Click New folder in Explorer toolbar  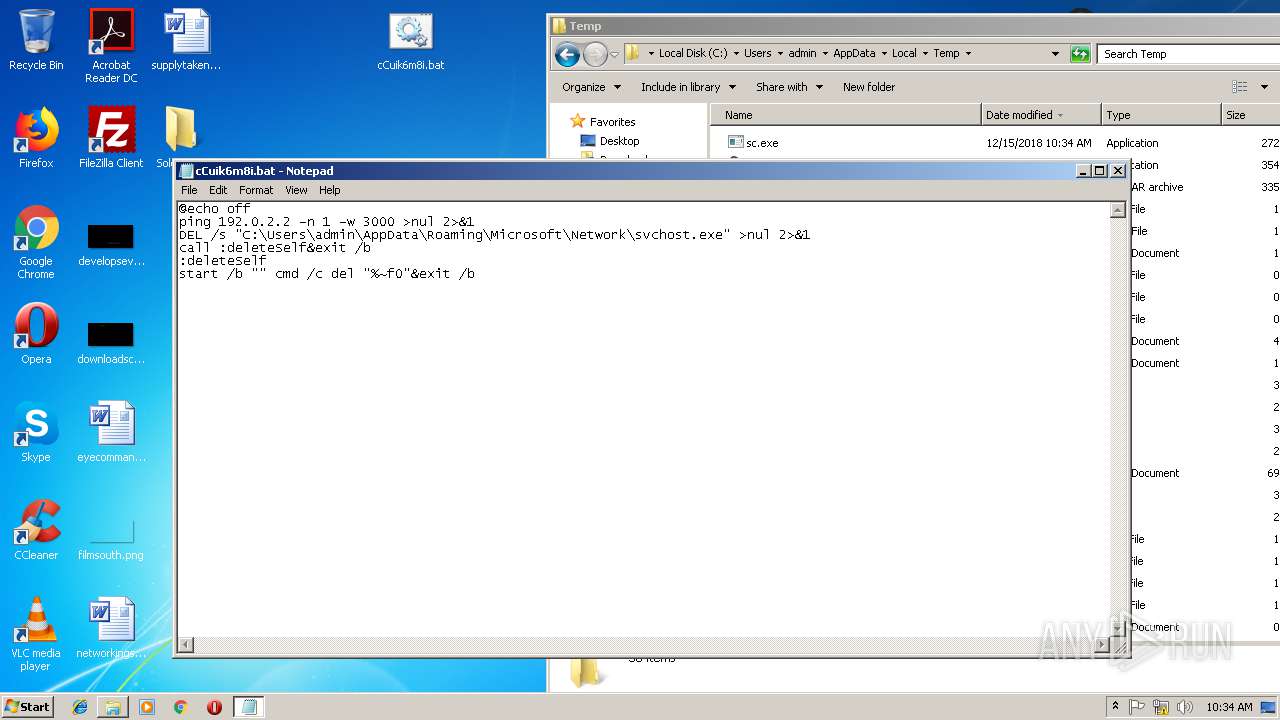(869, 87)
